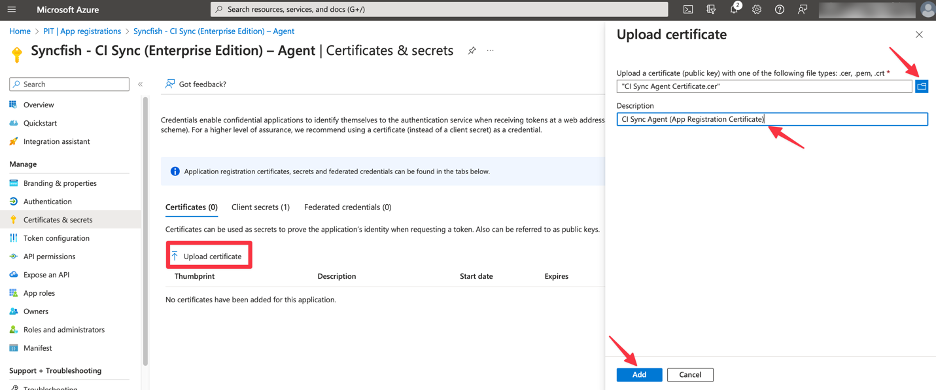Go to Home breadcrumb
The width and height of the screenshot is (936, 390).
[20, 31]
